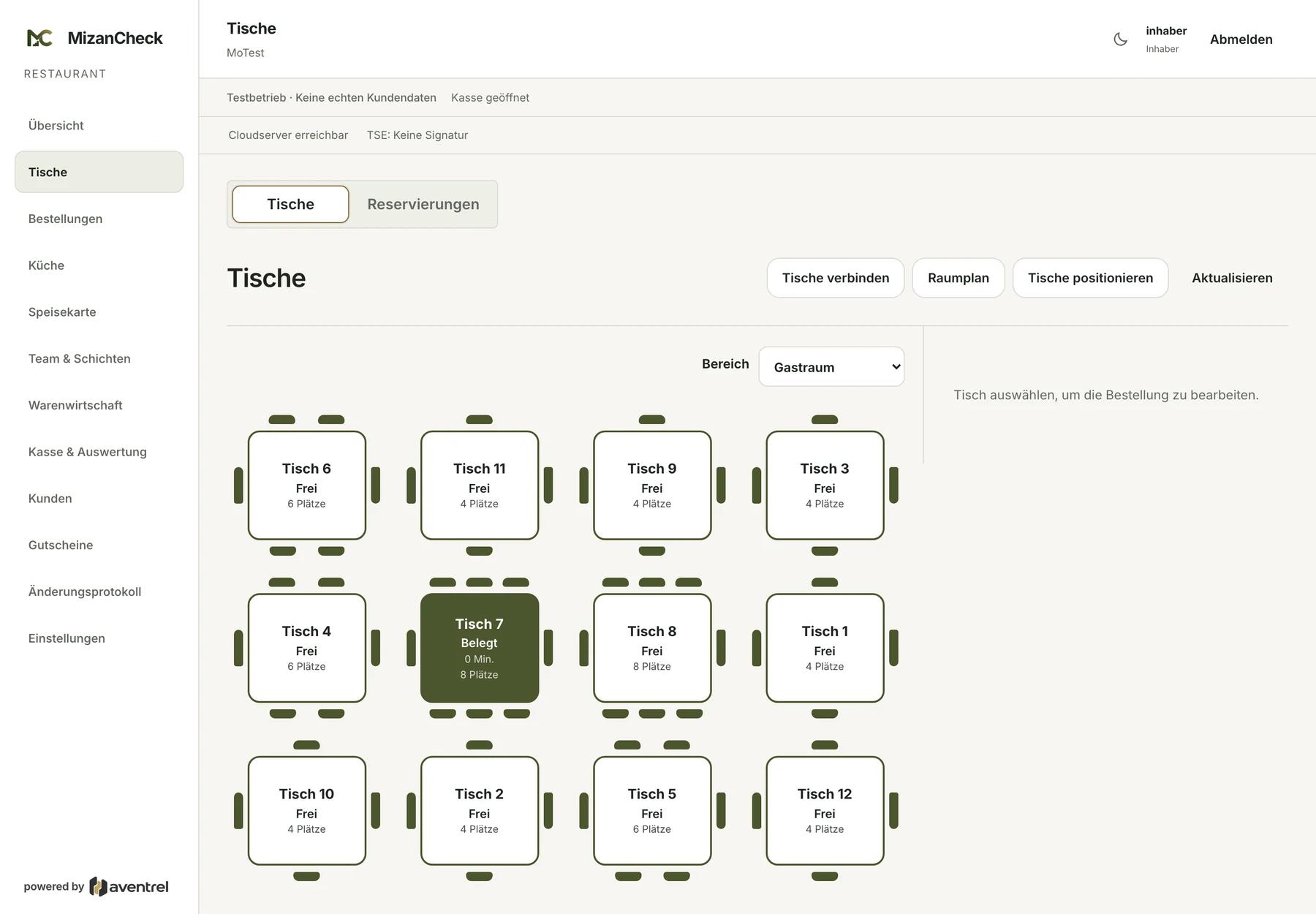Select the Tisch 12 table card
1316x914 pixels.
(825, 811)
